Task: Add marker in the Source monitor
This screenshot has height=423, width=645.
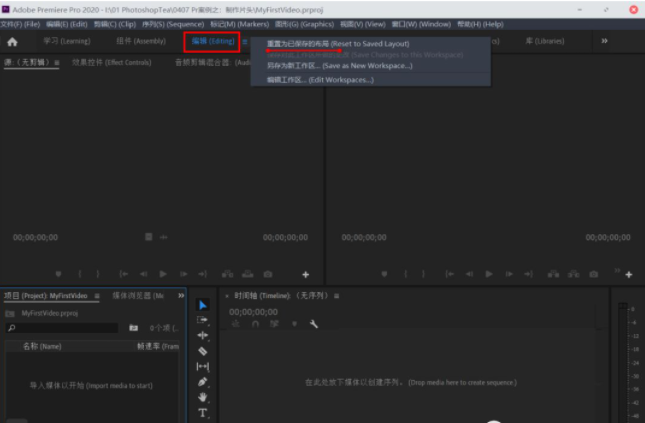Action: [58, 274]
